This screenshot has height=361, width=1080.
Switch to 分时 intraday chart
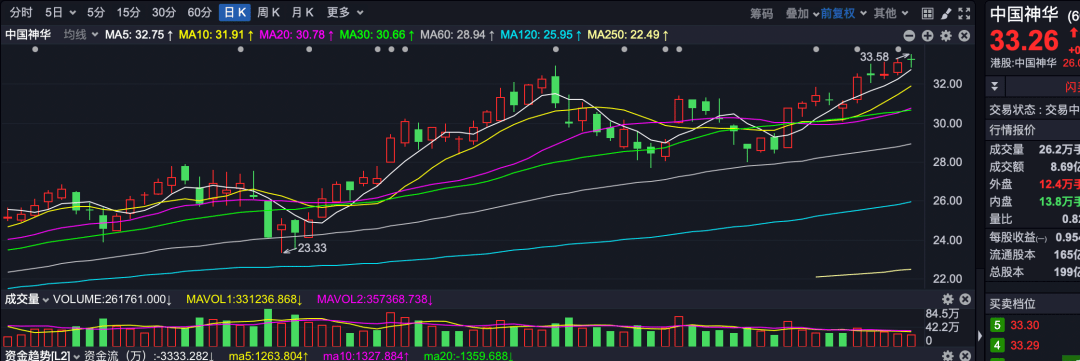point(21,12)
